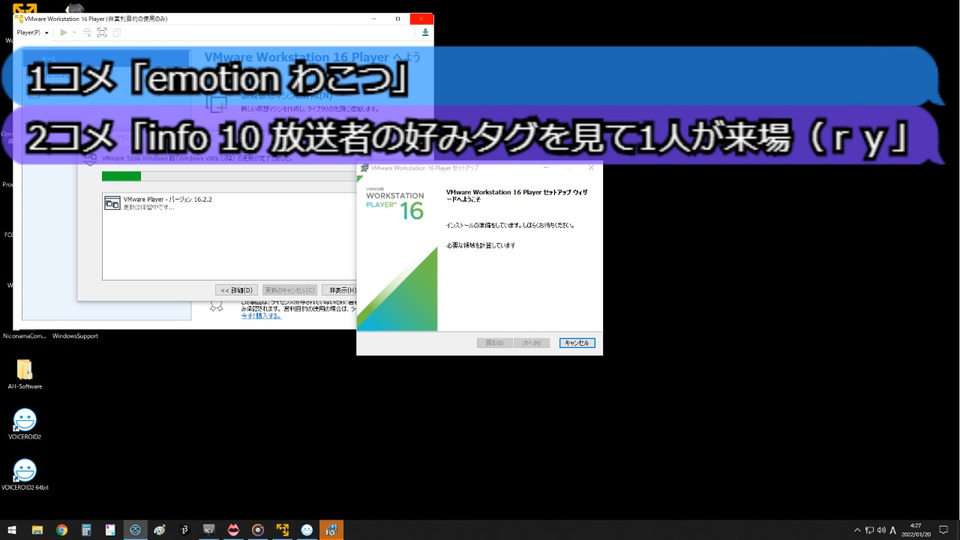Toggle the IME input mode indicator A

coord(893,530)
